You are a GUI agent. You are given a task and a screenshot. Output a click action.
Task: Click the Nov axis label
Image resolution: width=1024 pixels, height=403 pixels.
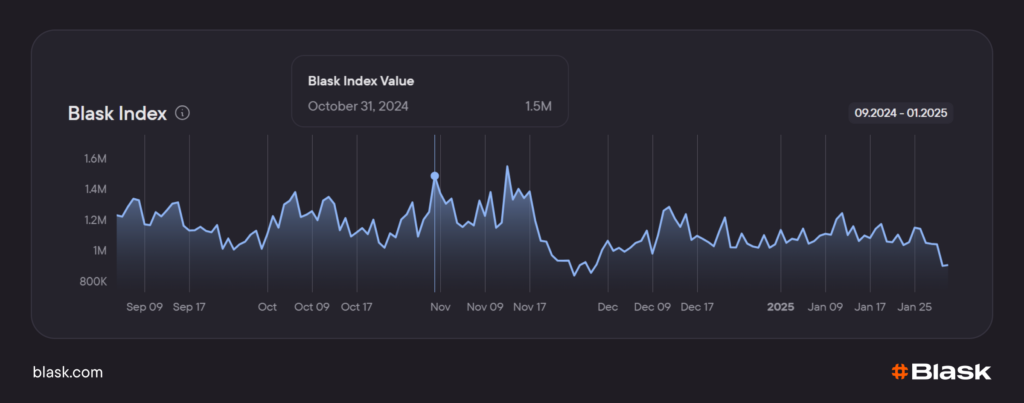(440, 307)
